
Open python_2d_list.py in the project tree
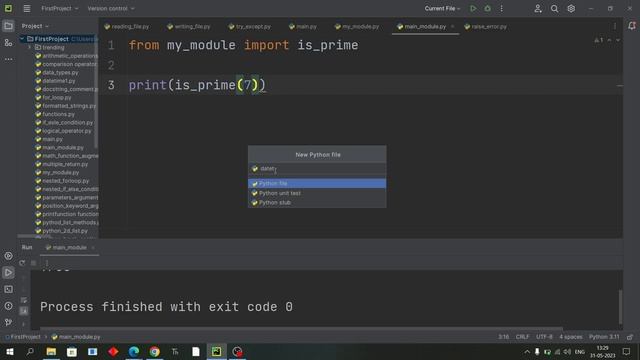pos(65,231)
